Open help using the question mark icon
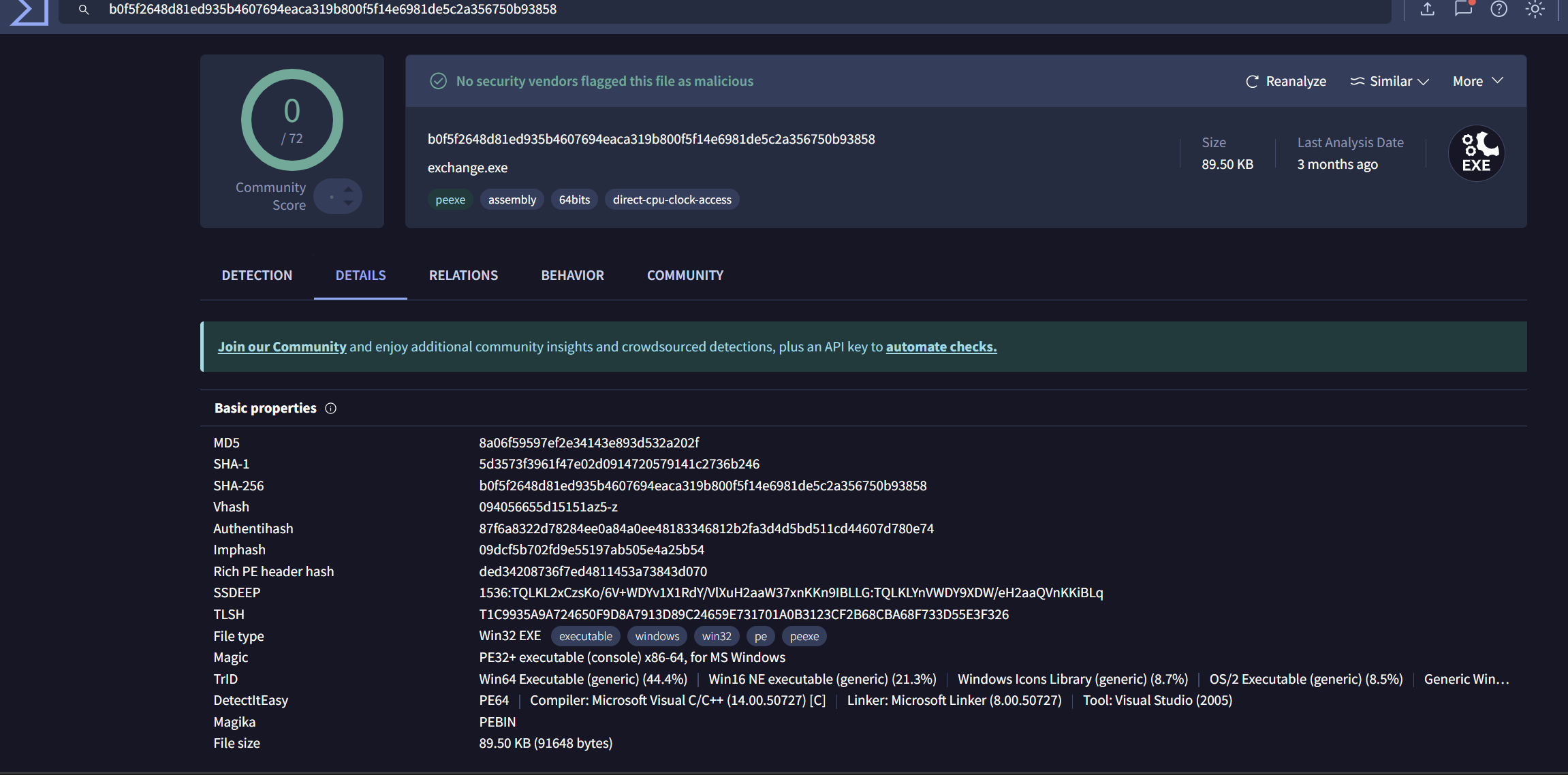The height and width of the screenshot is (775, 1568). coord(1499,10)
